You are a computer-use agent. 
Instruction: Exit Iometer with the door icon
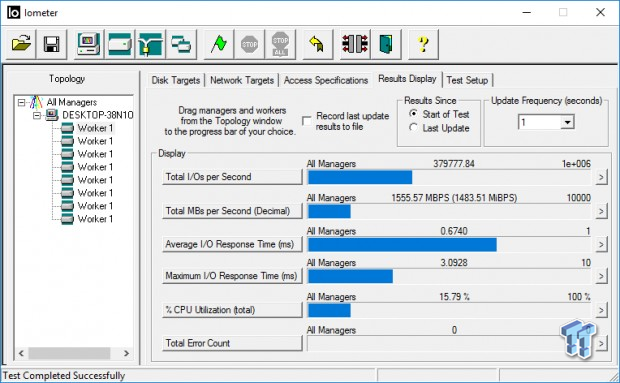coord(386,44)
